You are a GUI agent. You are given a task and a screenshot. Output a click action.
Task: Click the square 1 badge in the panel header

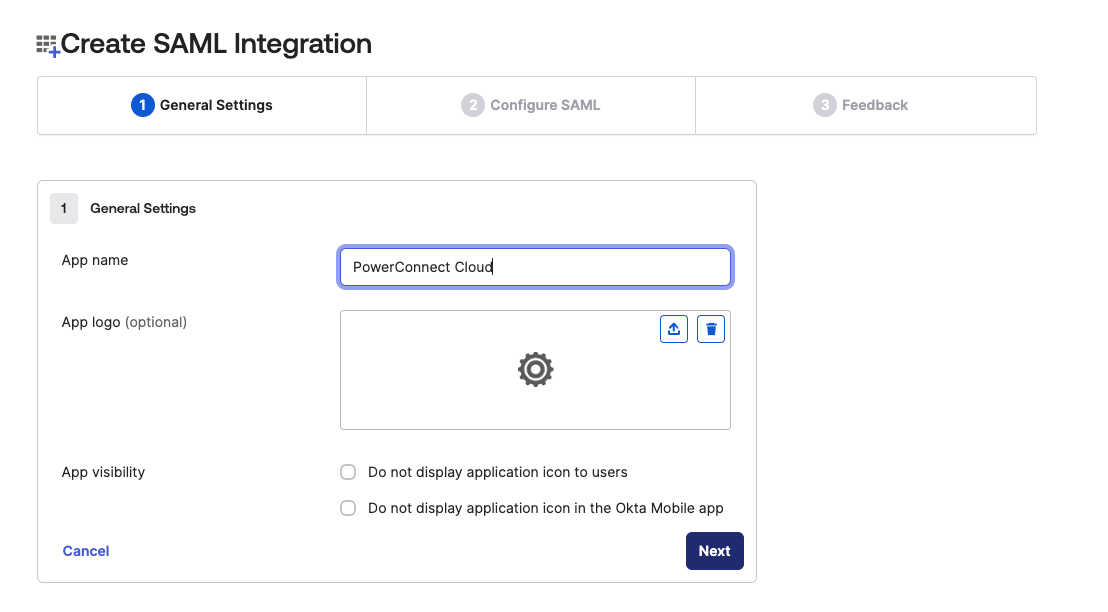point(64,208)
